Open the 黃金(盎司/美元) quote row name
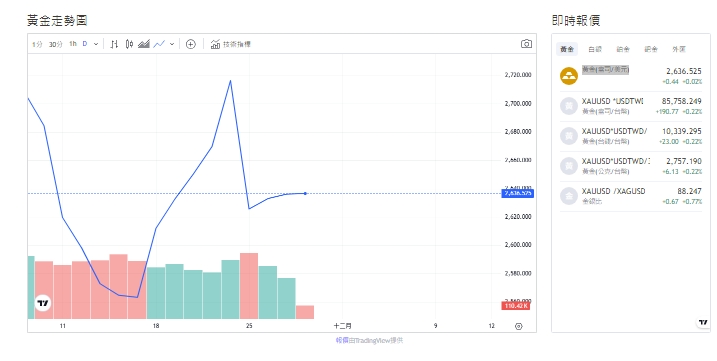 [605, 70]
